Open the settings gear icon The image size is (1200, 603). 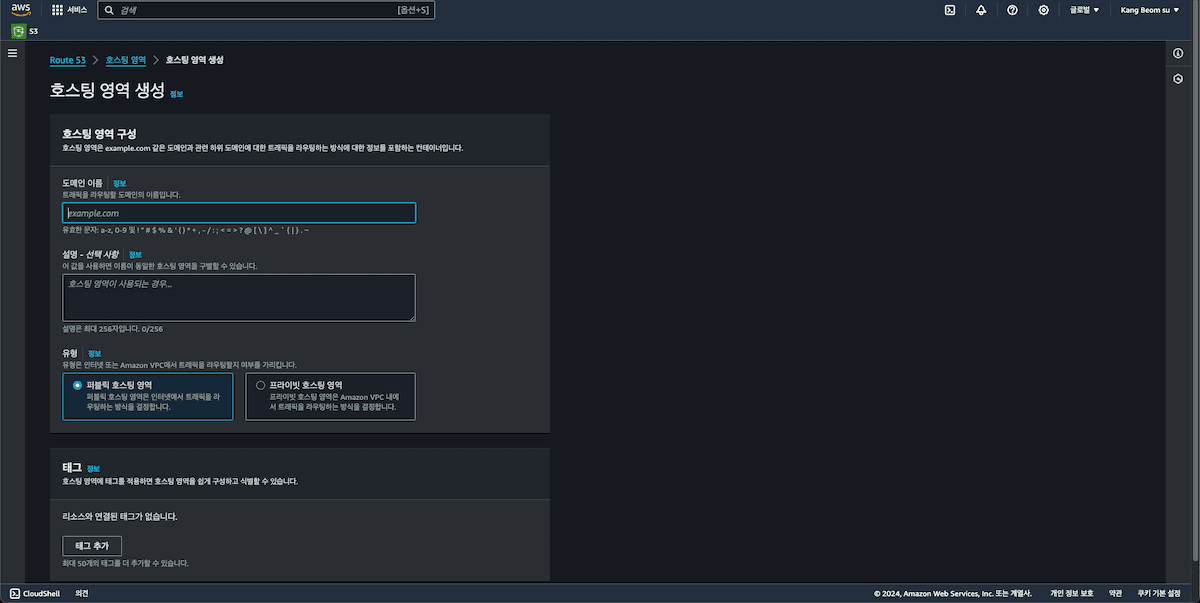(1043, 10)
